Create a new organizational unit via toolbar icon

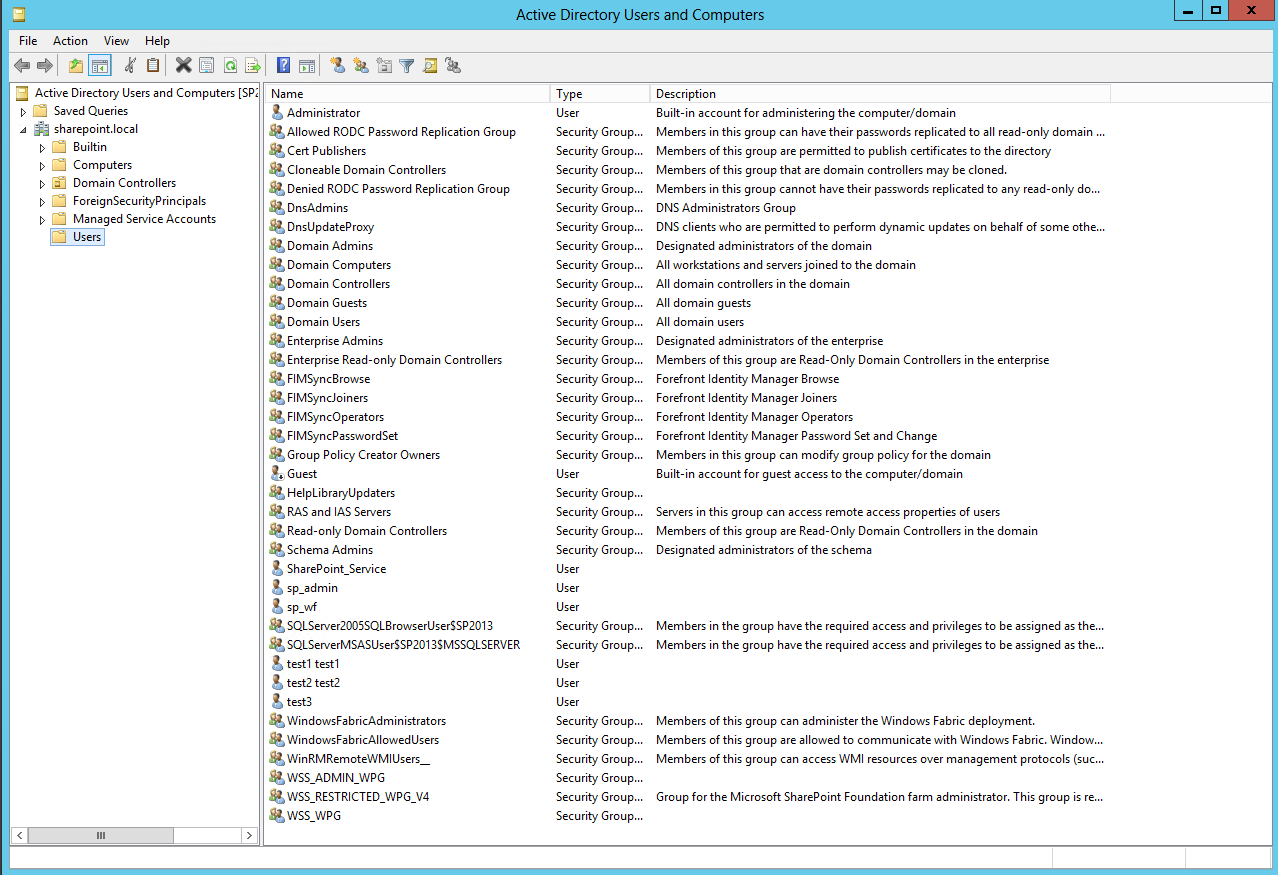pos(385,66)
